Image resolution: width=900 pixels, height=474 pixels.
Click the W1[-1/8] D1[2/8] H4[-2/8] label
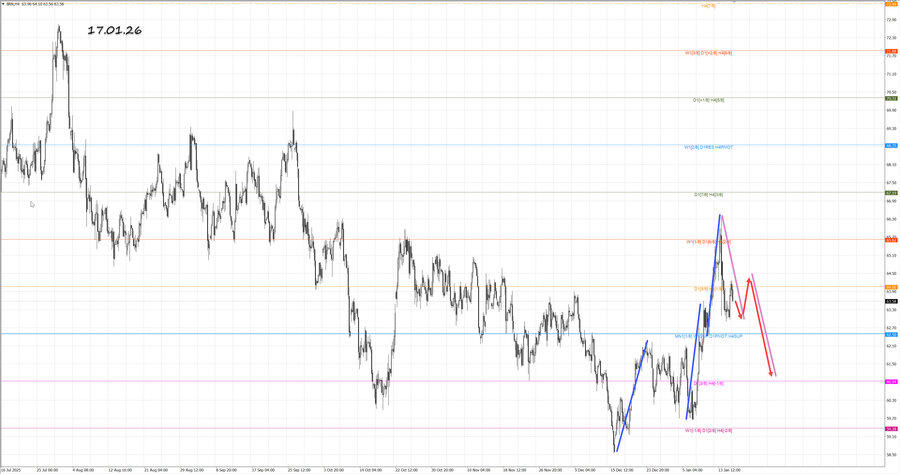click(708, 430)
